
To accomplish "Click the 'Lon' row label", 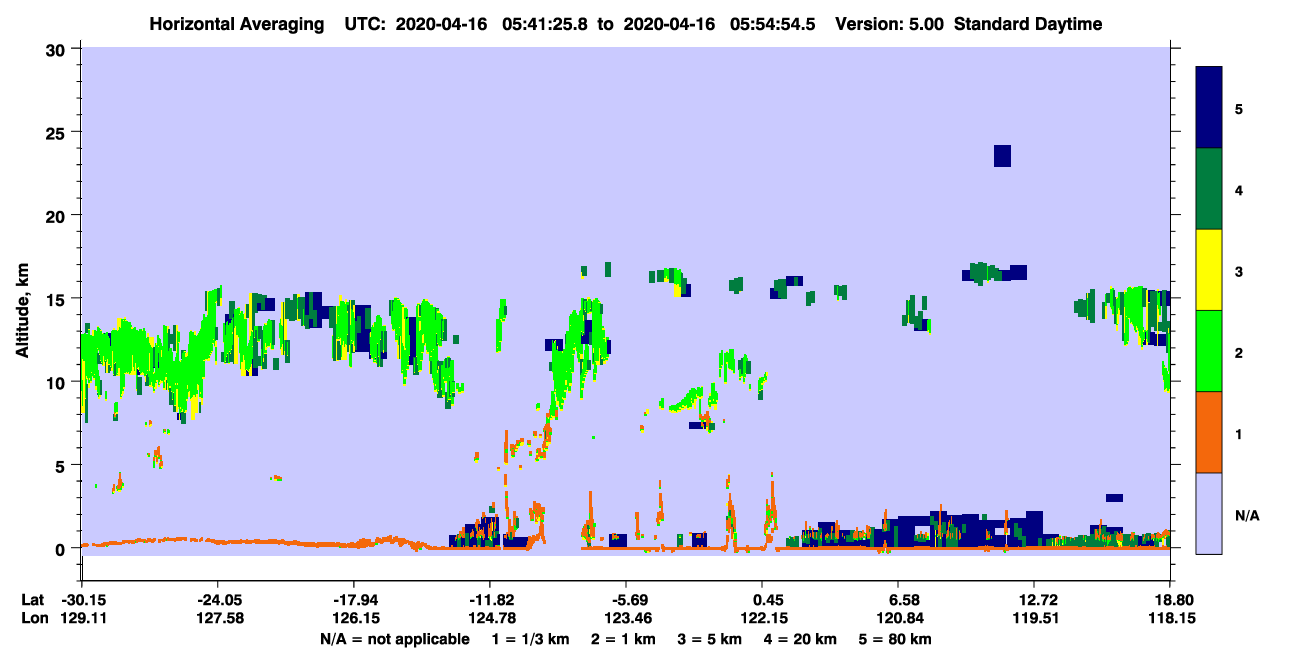I will click(x=33, y=618).
